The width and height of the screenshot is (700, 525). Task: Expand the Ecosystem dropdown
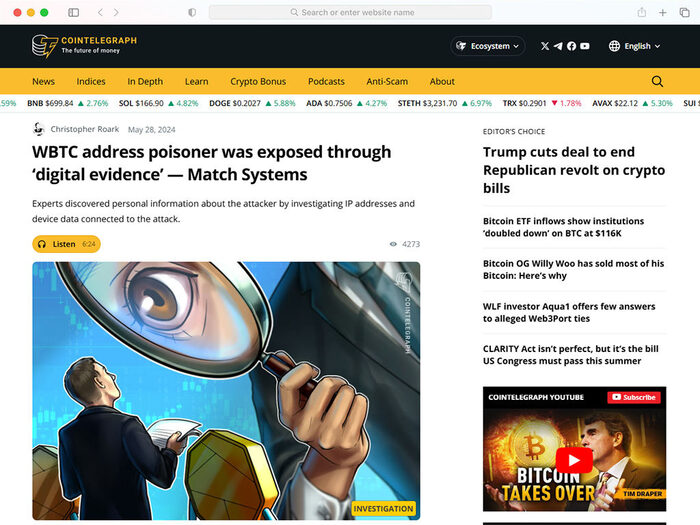(x=488, y=46)
